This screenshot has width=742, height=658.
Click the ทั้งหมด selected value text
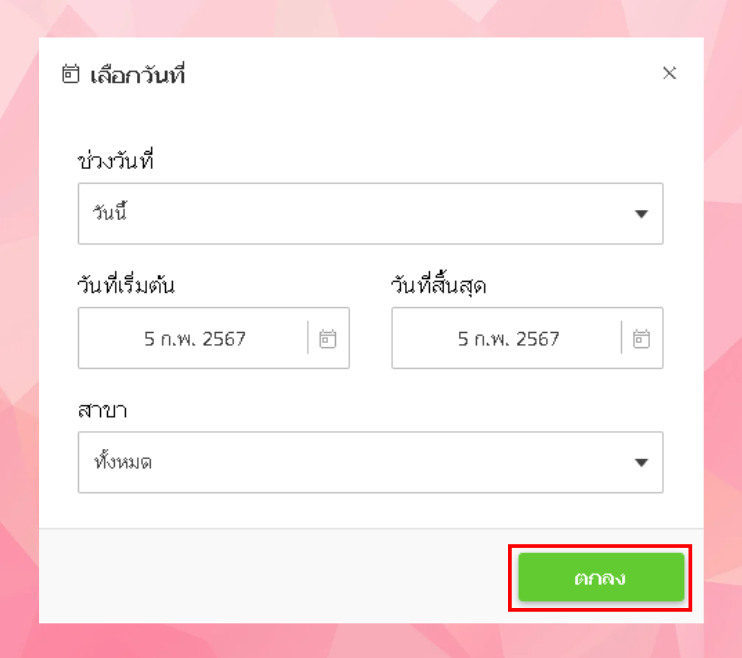[x=123, y=461]
